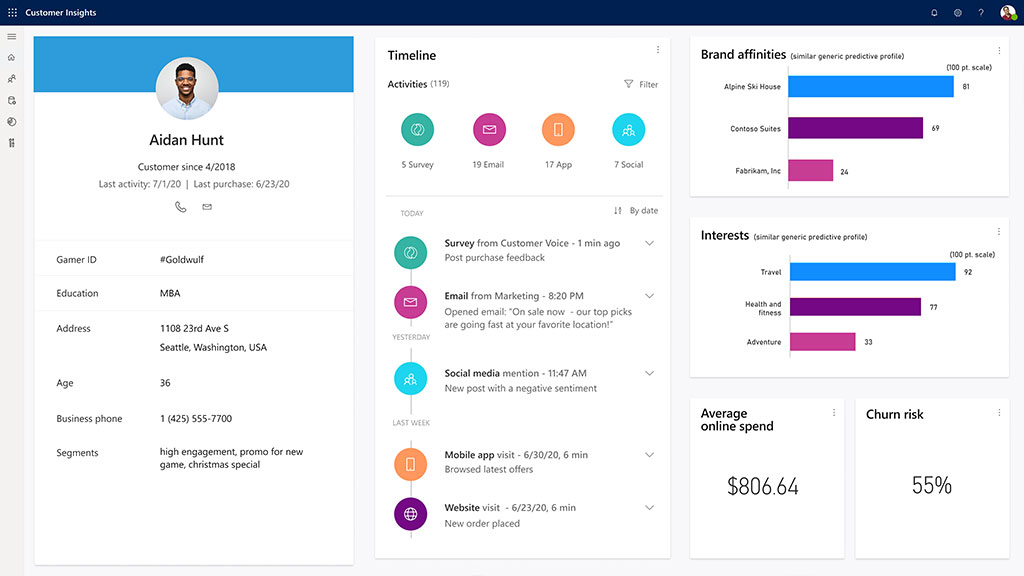Select the Email activity icon
Image resolution: width=1024 pixels, height=576 pixels.
click(x=488, y=129)
